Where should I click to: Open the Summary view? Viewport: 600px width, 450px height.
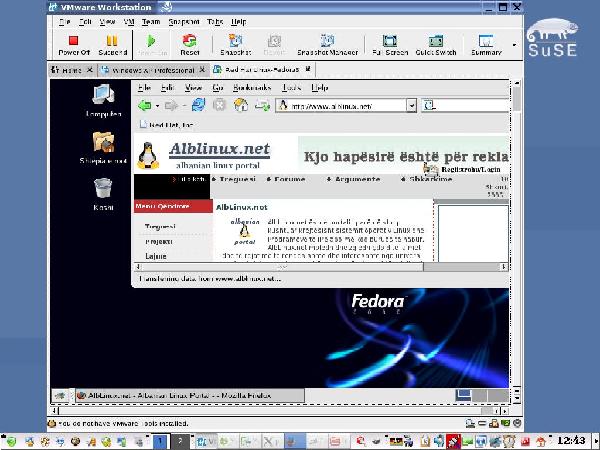pos(486,45)
